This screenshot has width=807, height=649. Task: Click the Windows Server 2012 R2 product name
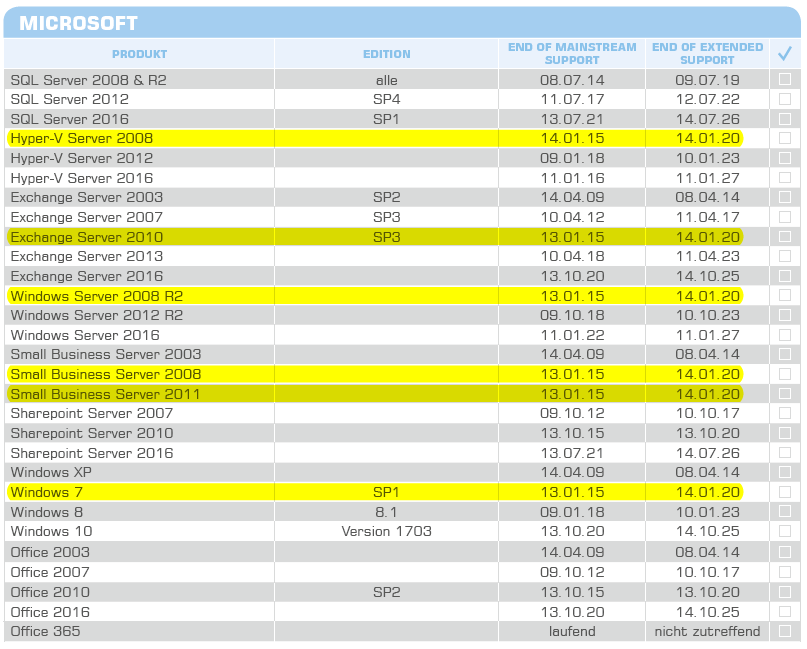pyautogui.click(x=97, y=315)
